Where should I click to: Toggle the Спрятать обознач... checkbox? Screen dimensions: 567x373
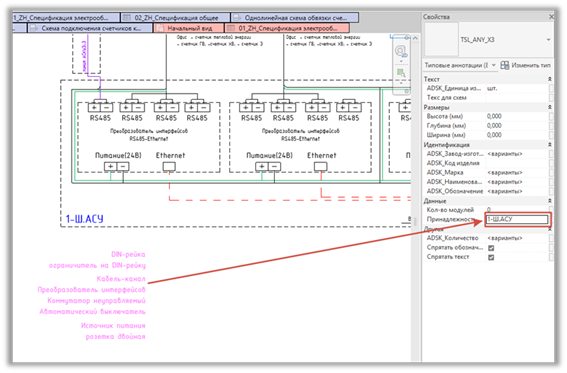click(x=491, y=248)
